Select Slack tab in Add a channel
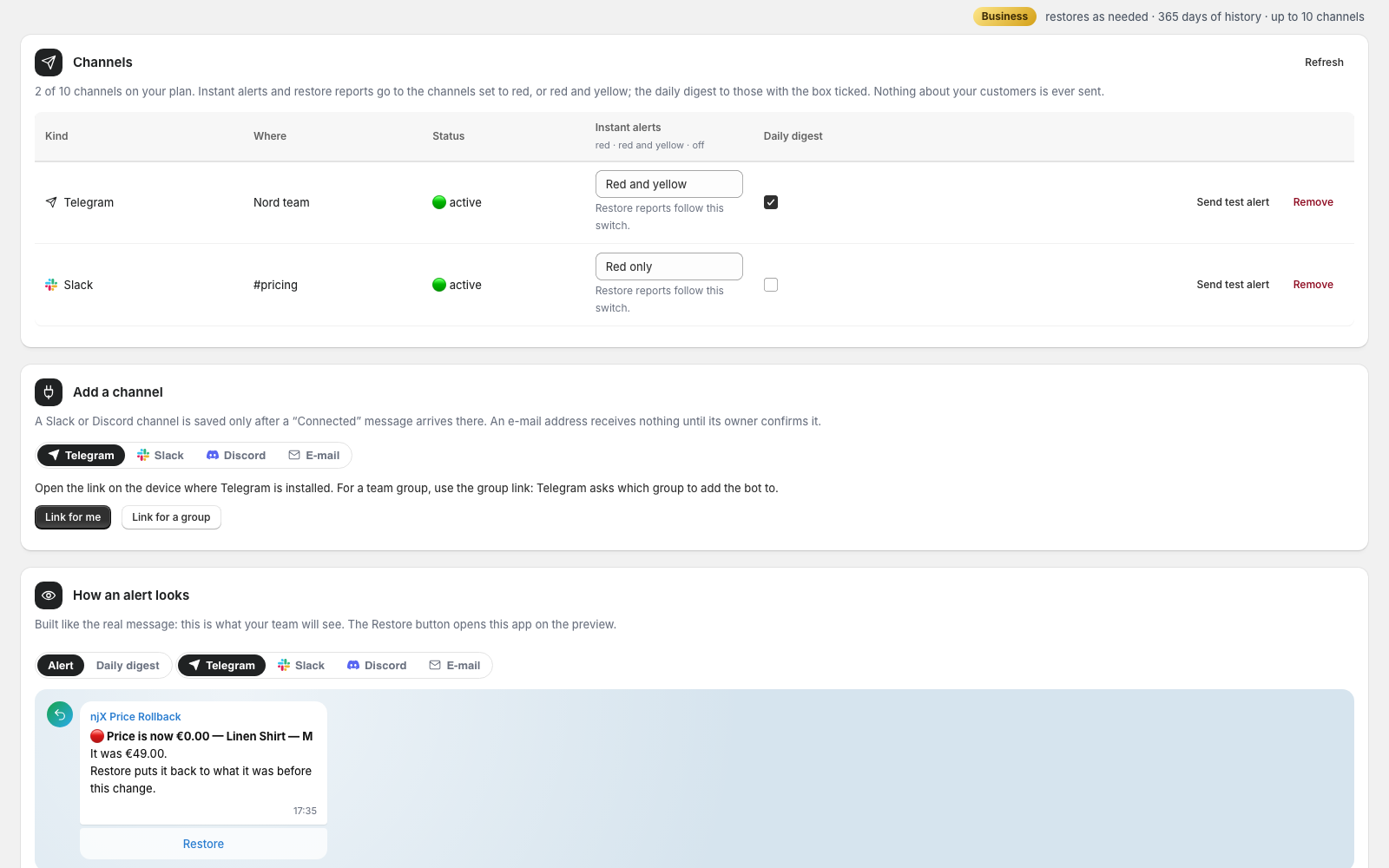 click(161, 456)
